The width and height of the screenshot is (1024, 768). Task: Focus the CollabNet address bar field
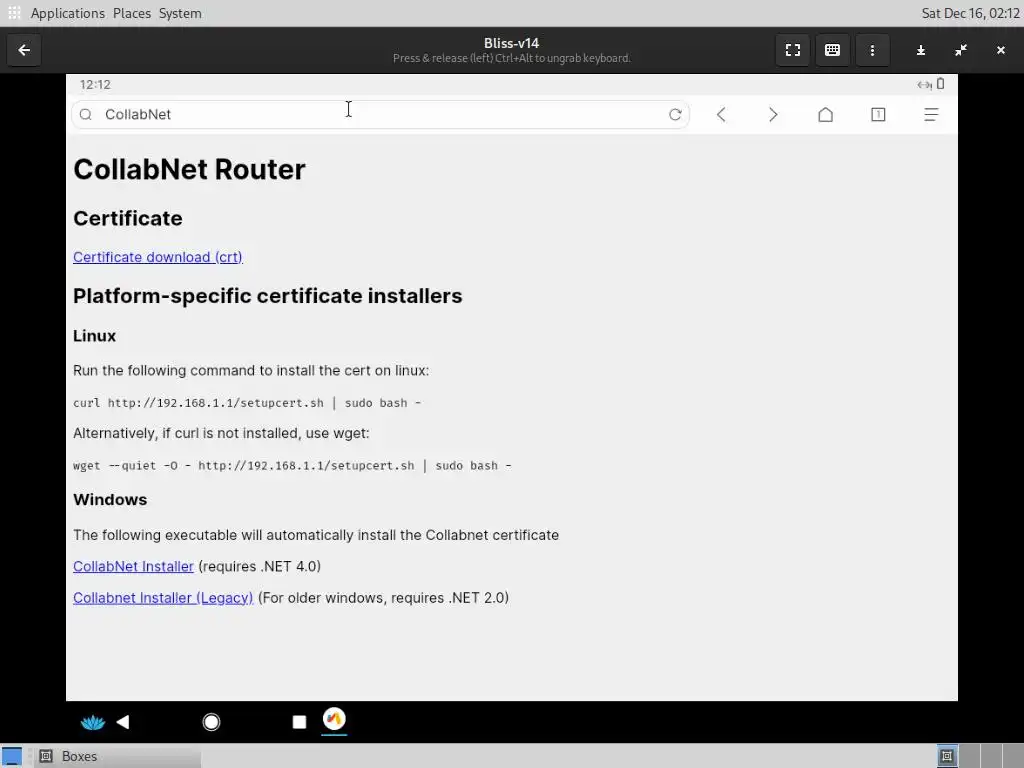click(x=380, y=115)
